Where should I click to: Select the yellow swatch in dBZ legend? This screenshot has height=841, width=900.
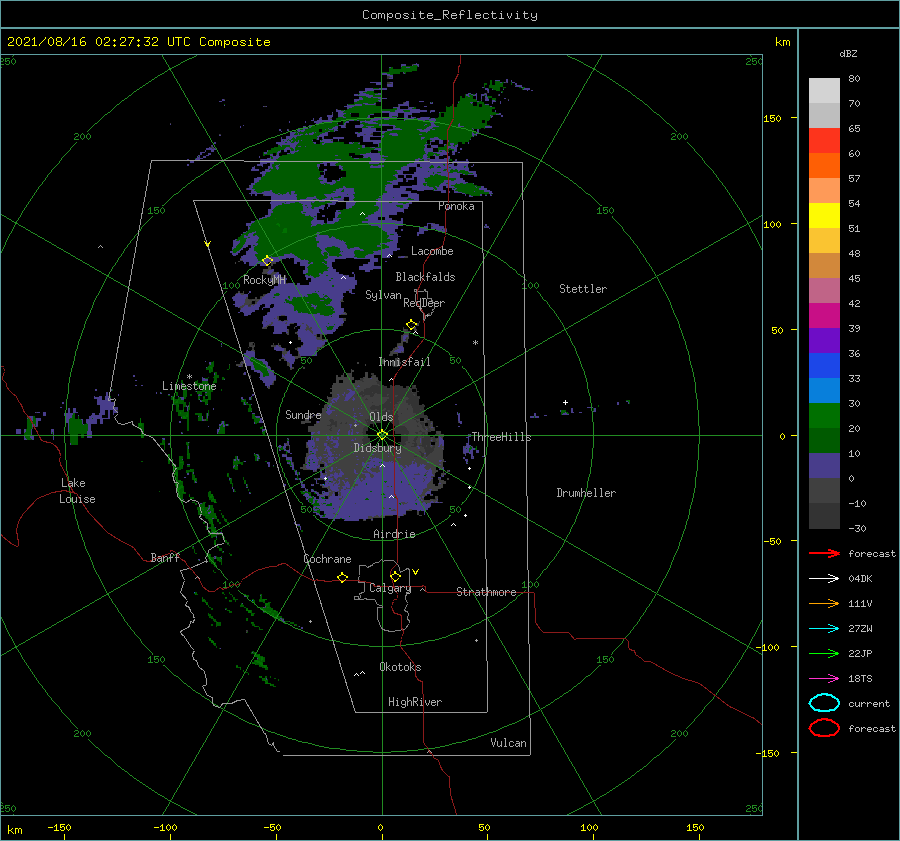(x=824, y=216)
